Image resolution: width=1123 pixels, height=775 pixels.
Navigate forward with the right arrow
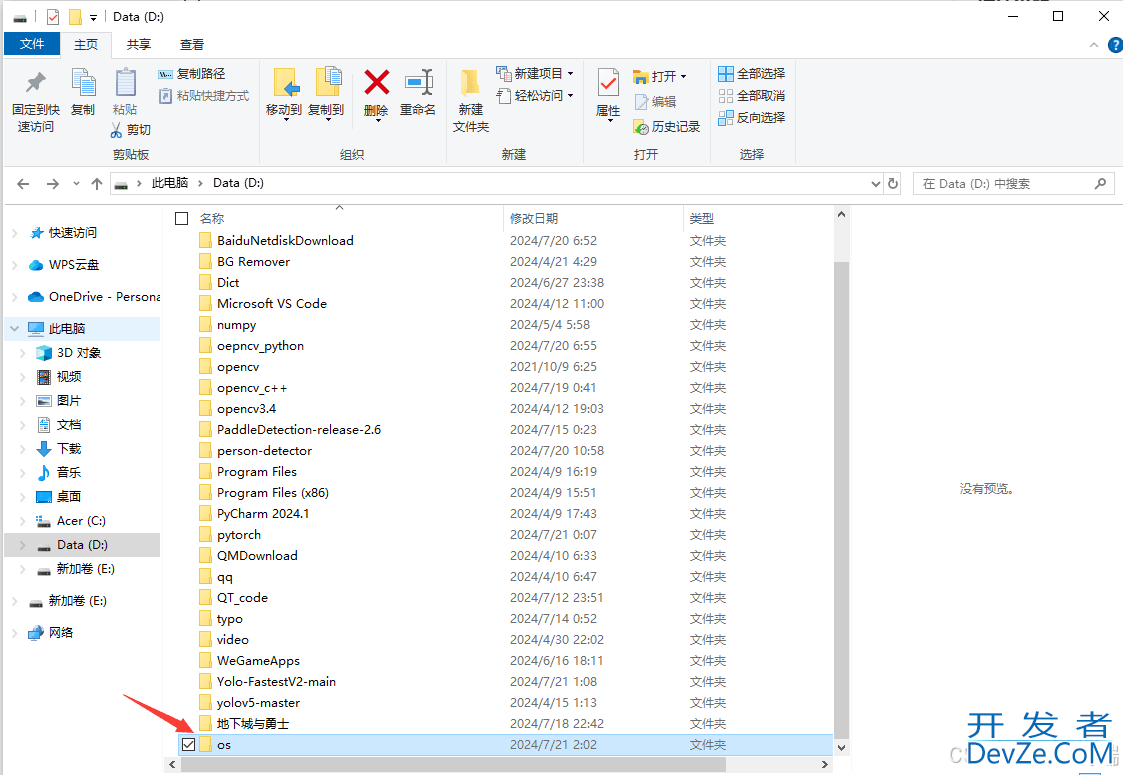tap(52, 184)
